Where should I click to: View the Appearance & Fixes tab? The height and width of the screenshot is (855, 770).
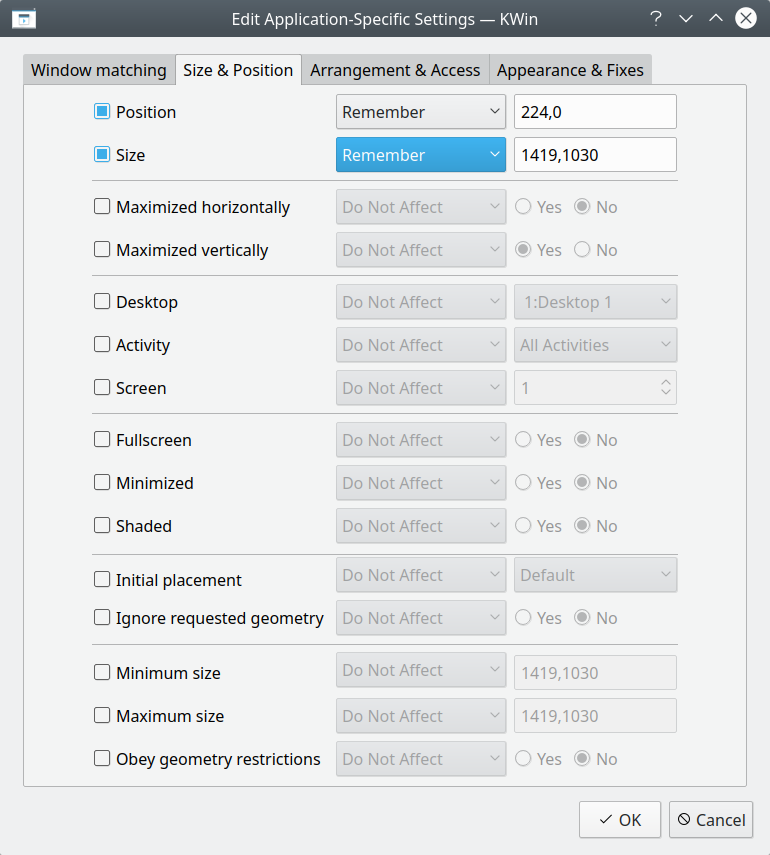[570, 70]
